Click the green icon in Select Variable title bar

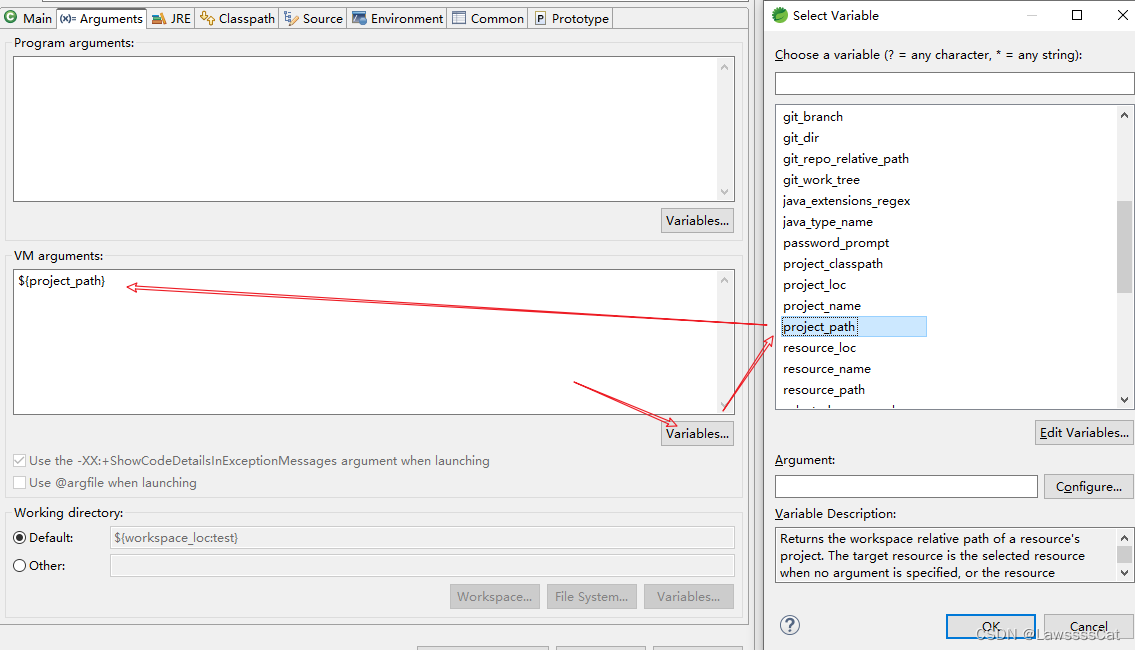778,15
